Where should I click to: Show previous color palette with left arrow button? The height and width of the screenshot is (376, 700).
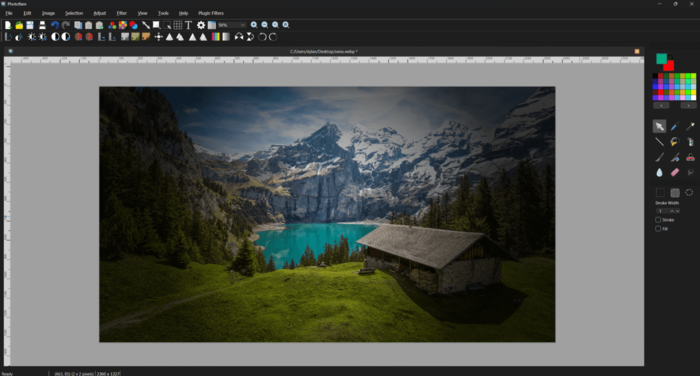click(661, 105)
